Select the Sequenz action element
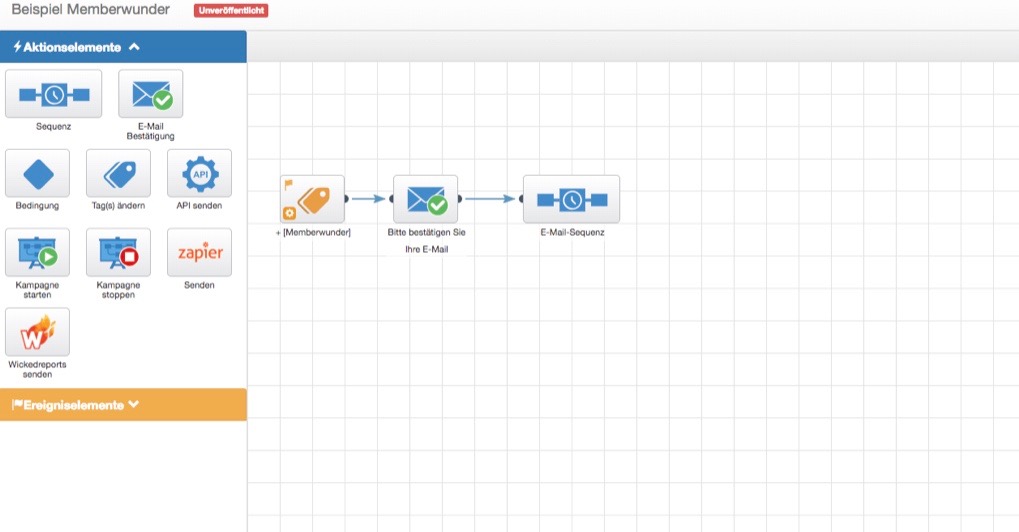This screenshot has width=1019, height=532. tap(53, 94)
